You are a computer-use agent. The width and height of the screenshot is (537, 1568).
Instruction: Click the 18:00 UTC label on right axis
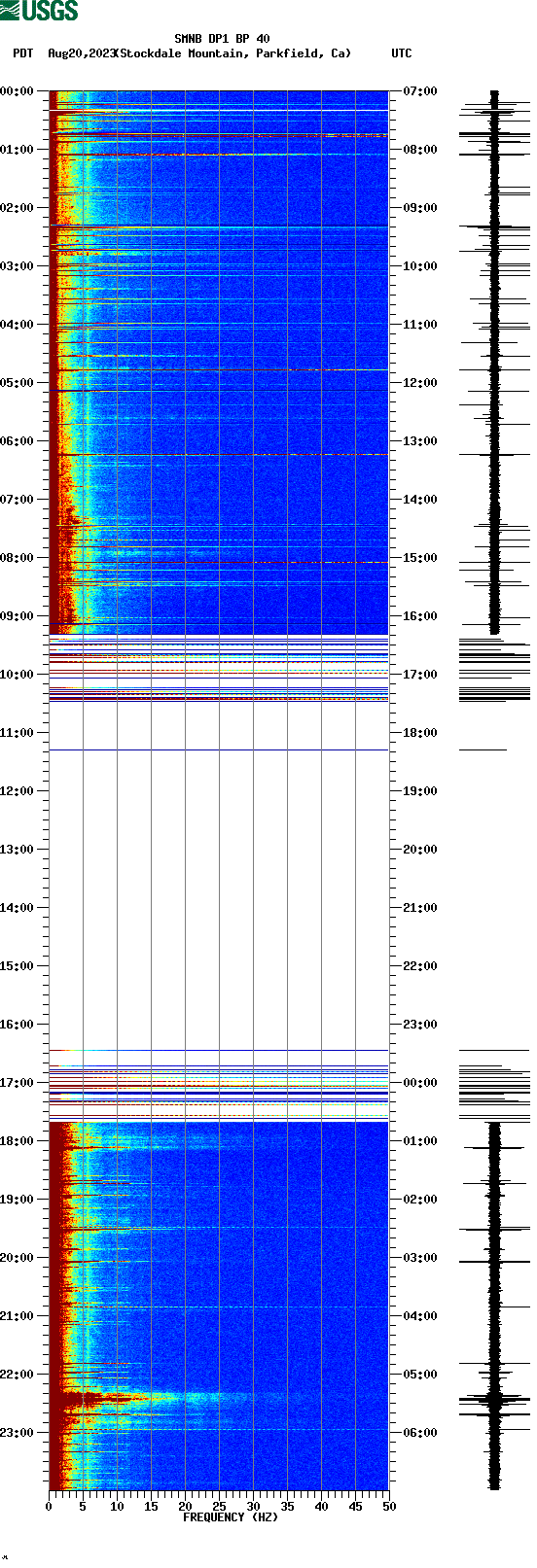click(420, 733)
